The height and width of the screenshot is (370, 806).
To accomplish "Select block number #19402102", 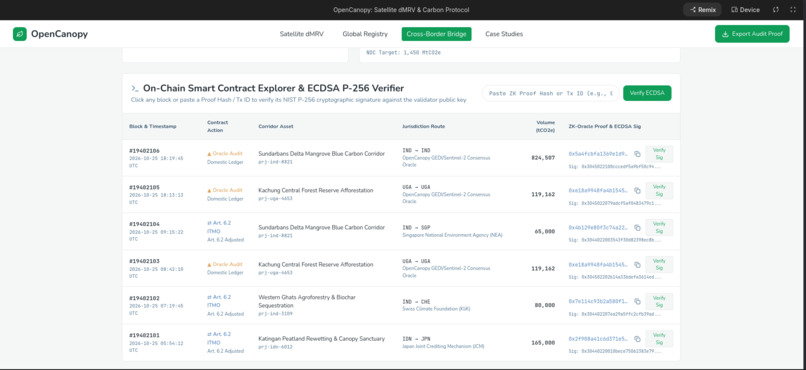I will (144, 298).
